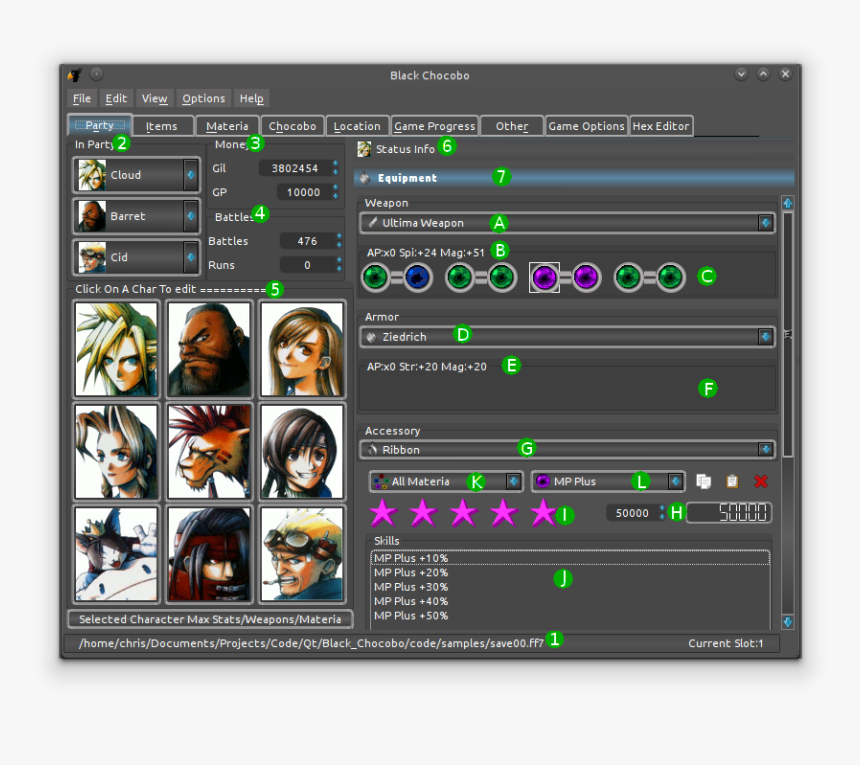Click the equipment panel scroll-up arrow
The height and width of the screenshot is (765, 860).
[x=788, y=203]
